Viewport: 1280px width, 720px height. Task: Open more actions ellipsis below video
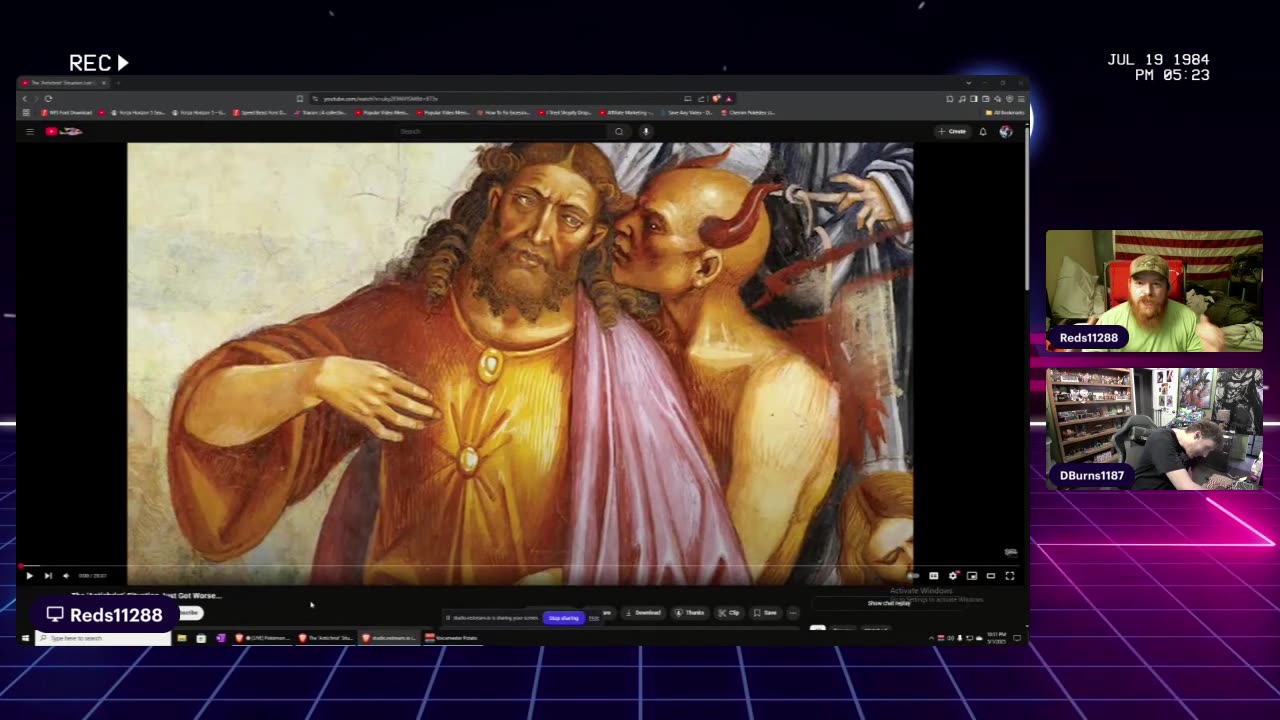pos(793,613)
